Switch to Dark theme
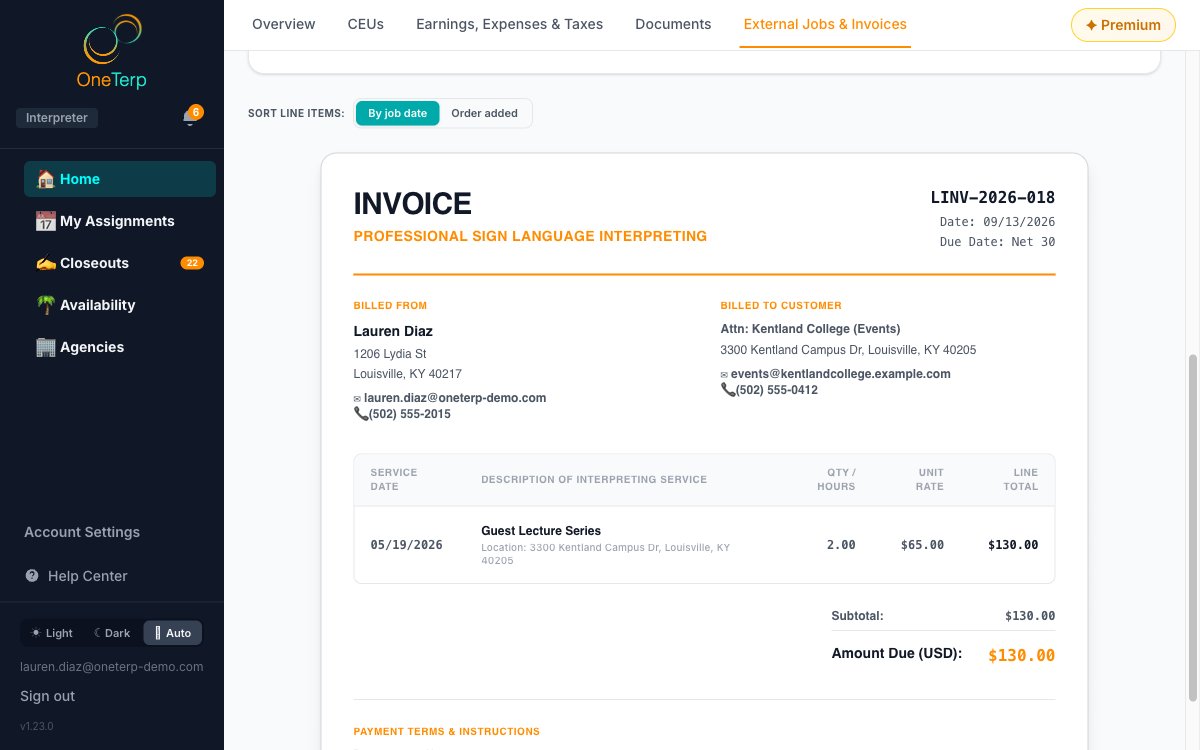The width and height of the screenshot is (1200, 750). 112,633
